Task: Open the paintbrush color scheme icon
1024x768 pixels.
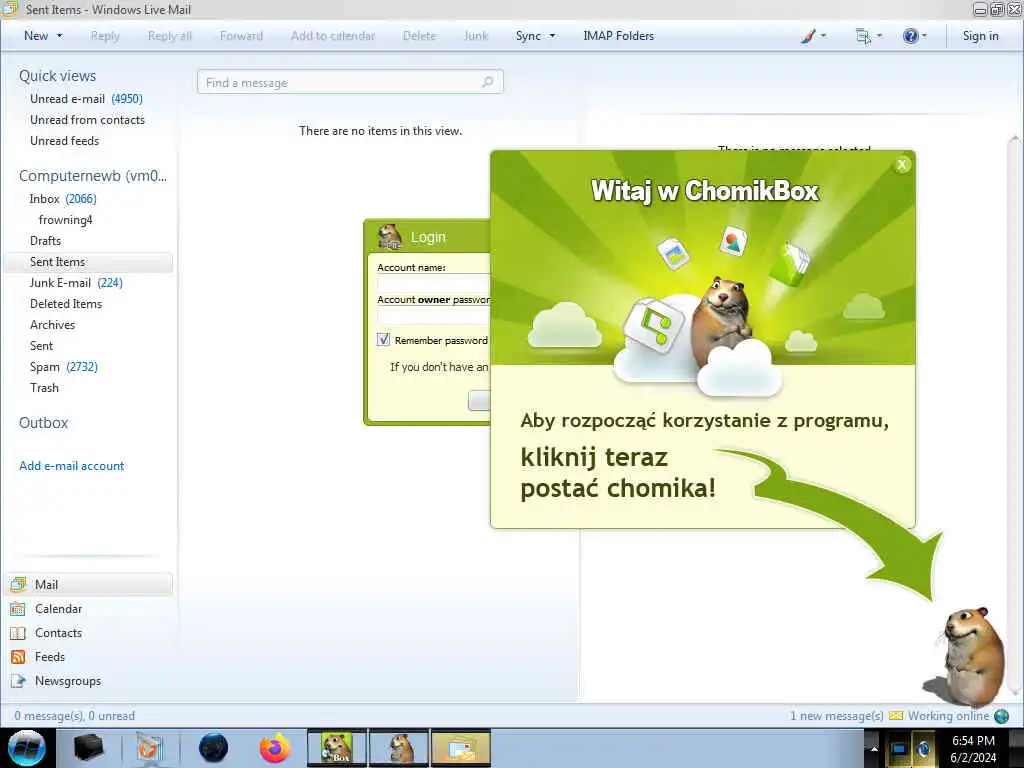Action: click(x=808, y=36)
